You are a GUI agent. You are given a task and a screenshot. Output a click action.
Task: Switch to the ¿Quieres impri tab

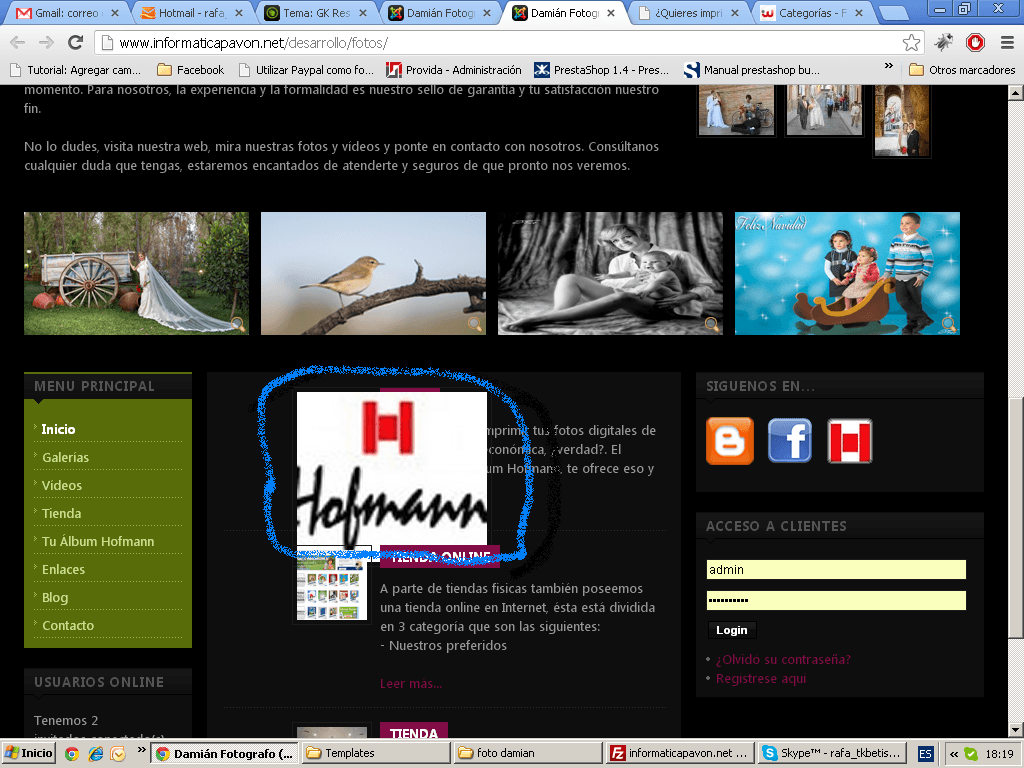pos(689,13)
